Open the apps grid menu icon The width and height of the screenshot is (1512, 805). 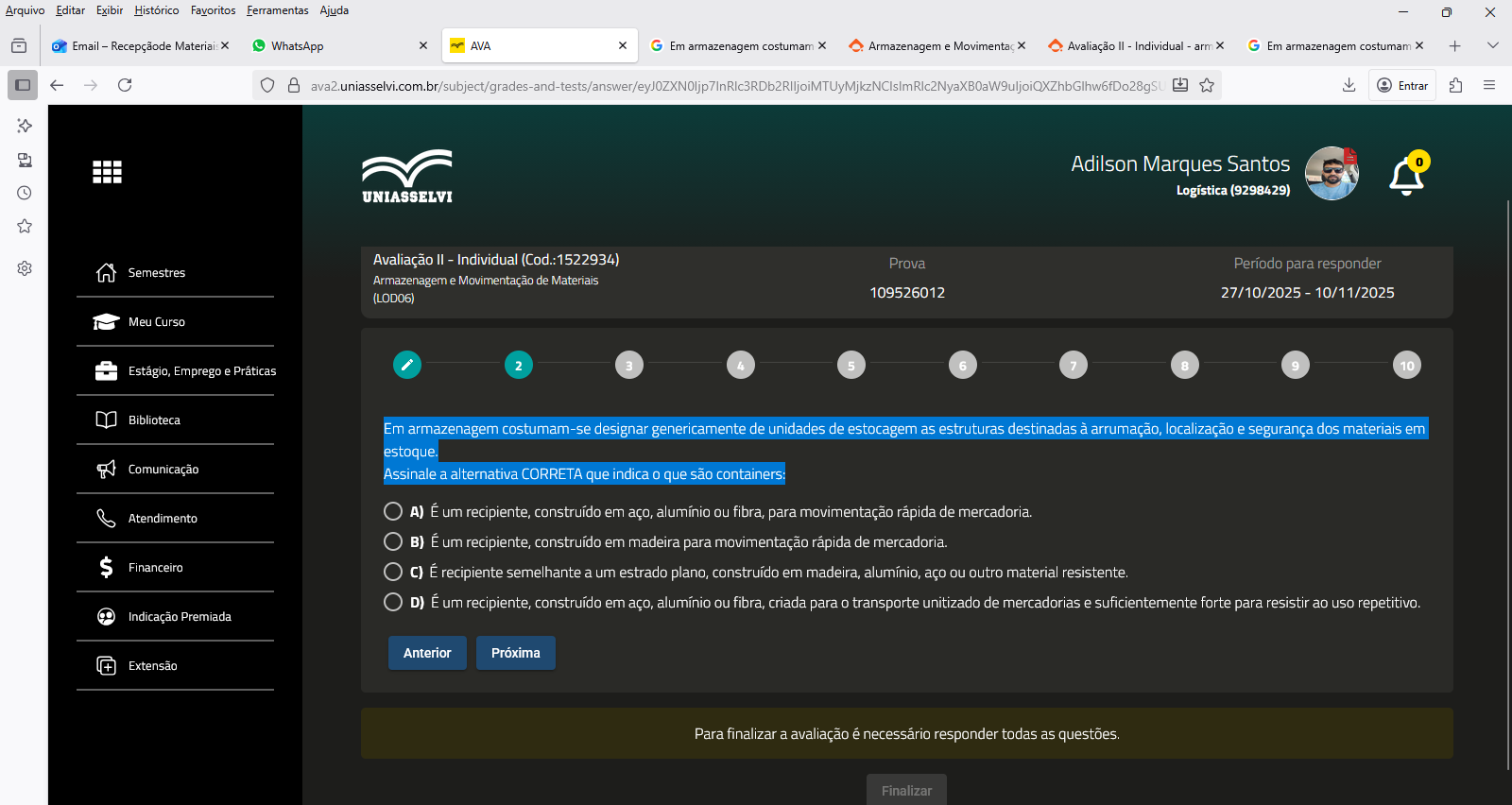pos(107,172)
